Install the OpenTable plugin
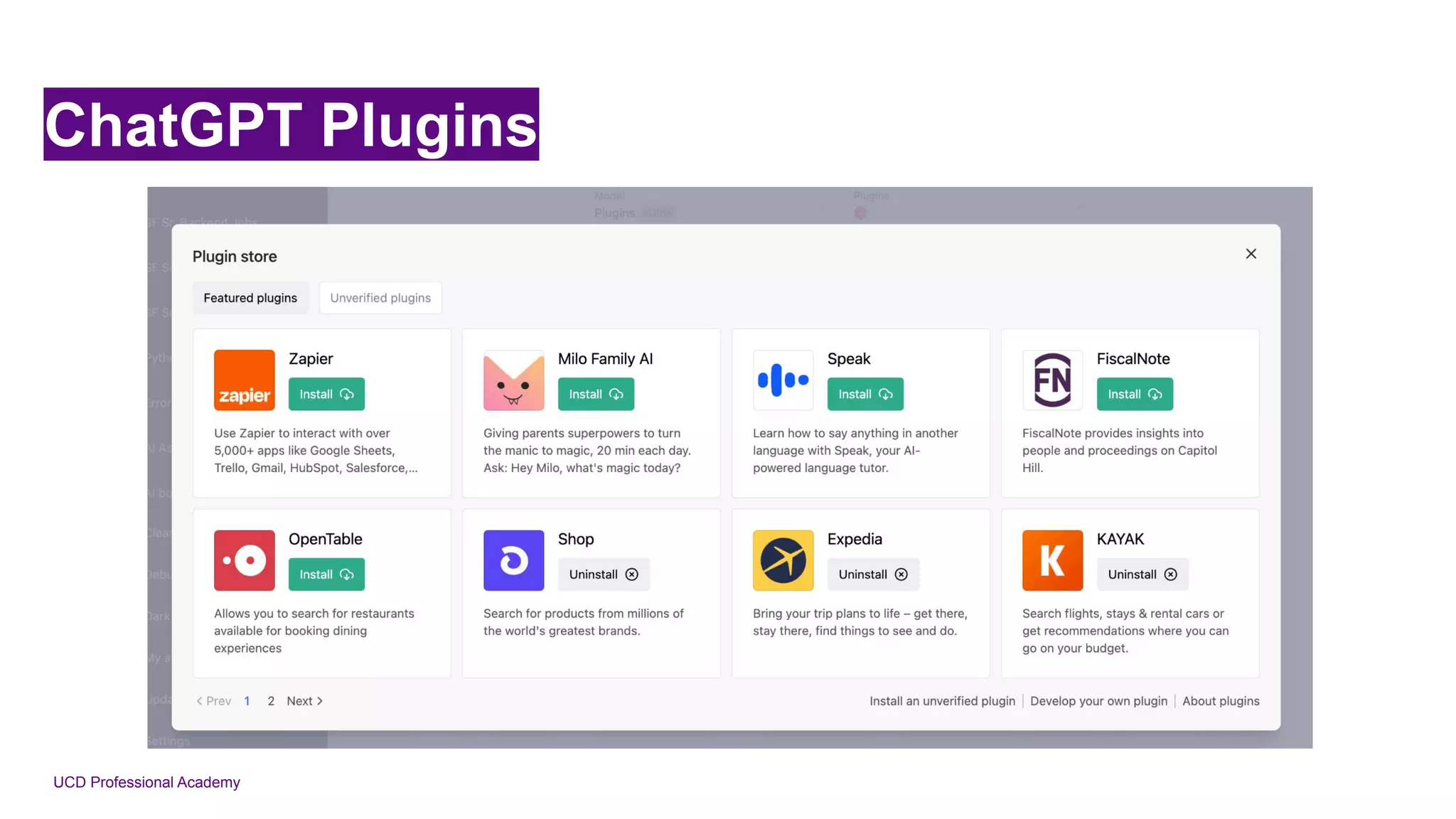The image size is (1456, 819). pos(326,574)
